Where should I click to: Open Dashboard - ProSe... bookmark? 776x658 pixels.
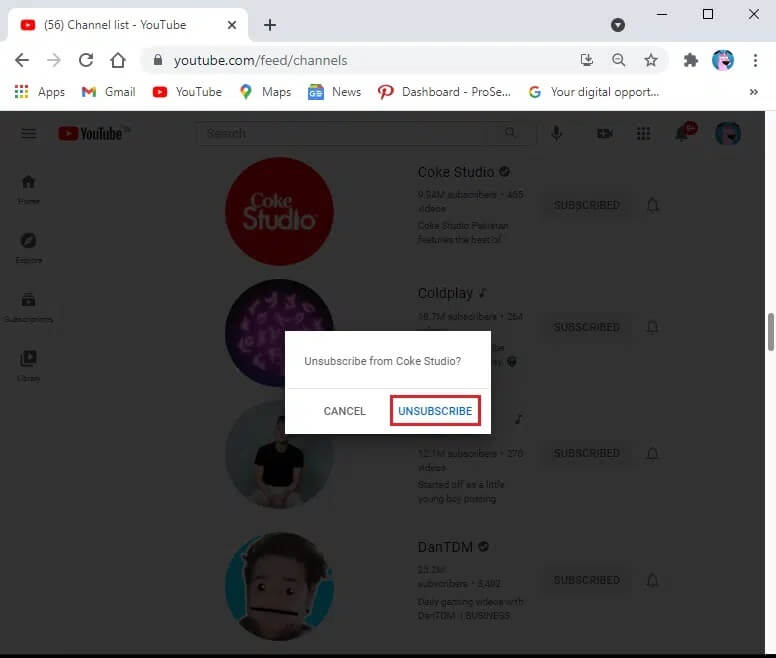coord(444,92)
